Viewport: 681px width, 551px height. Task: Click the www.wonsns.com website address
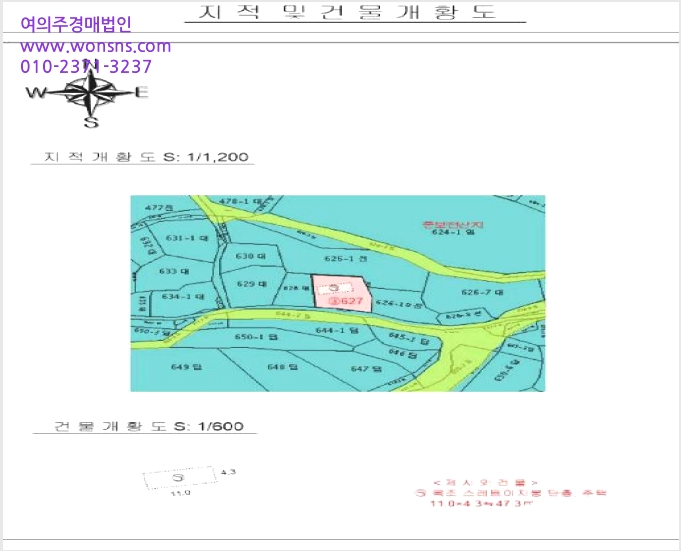click(96, 46)
